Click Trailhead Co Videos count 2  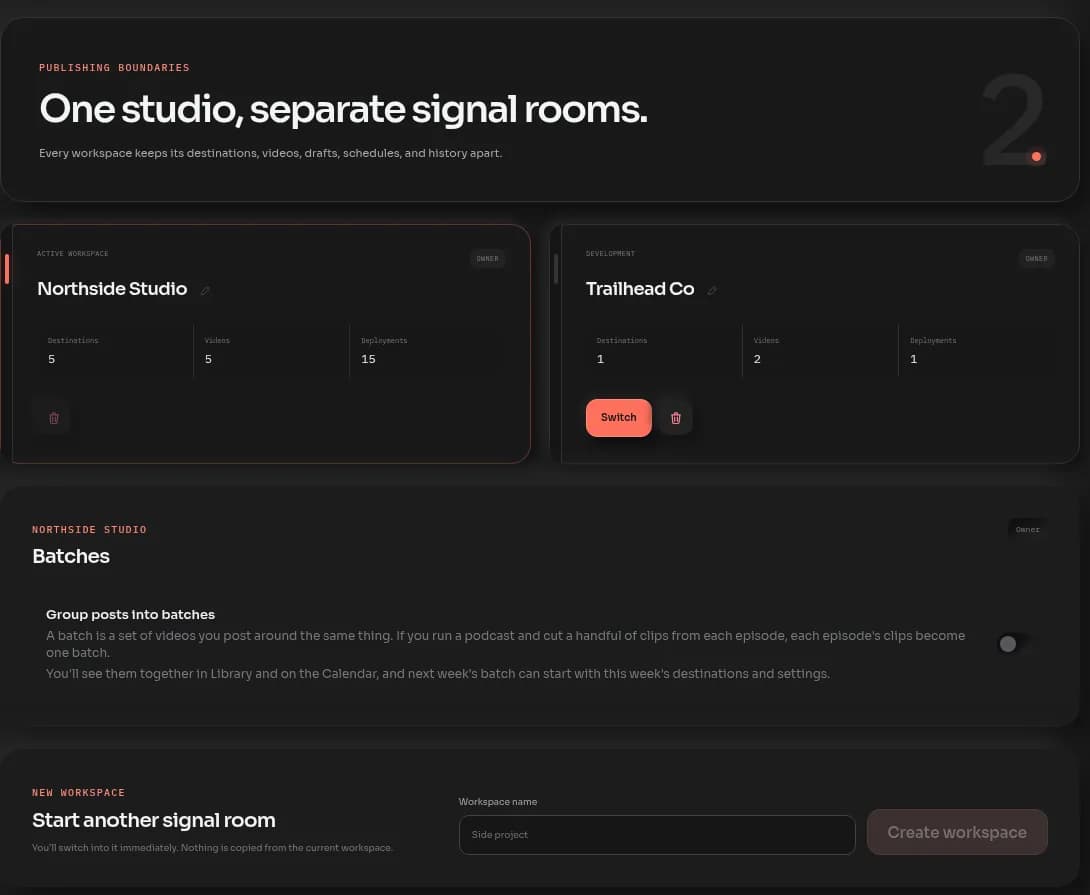coord(757,359)
